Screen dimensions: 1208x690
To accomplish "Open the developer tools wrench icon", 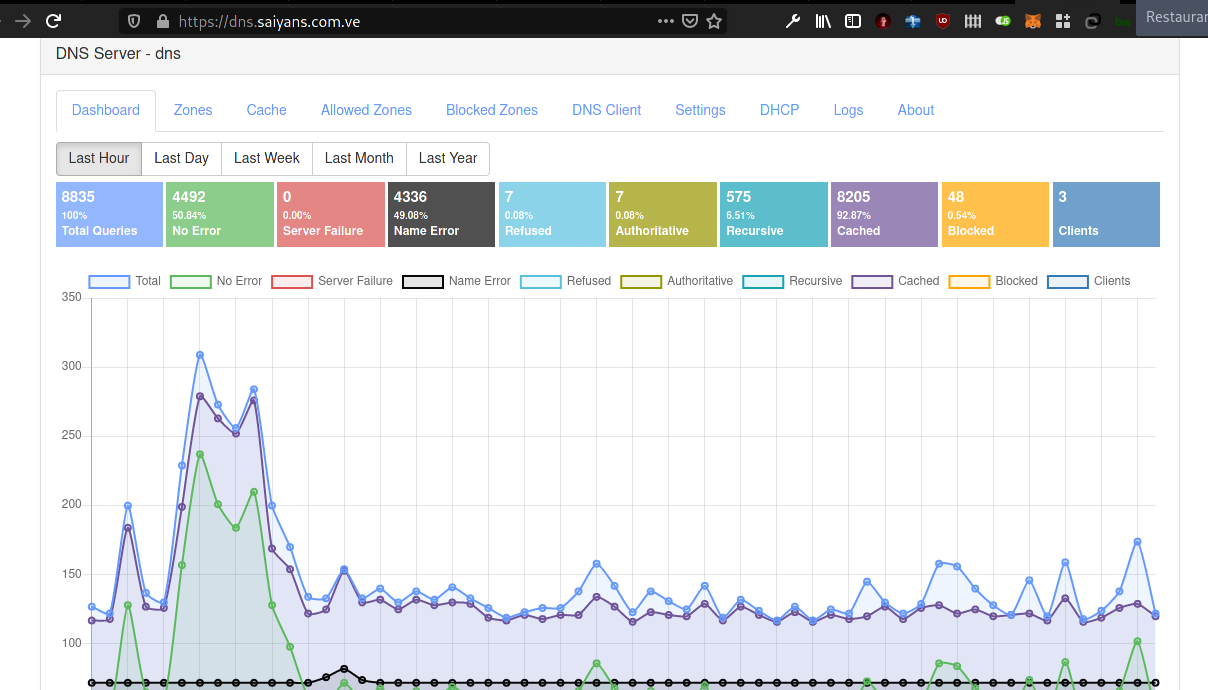I will tap(793, 20).
